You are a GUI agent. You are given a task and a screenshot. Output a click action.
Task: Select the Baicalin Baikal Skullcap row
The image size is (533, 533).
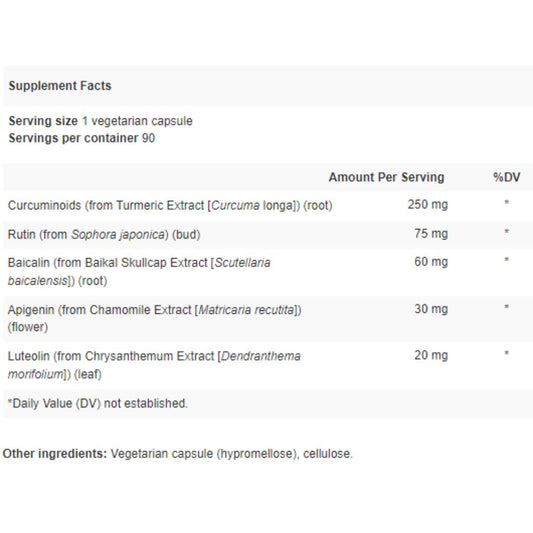pos(266,272)
